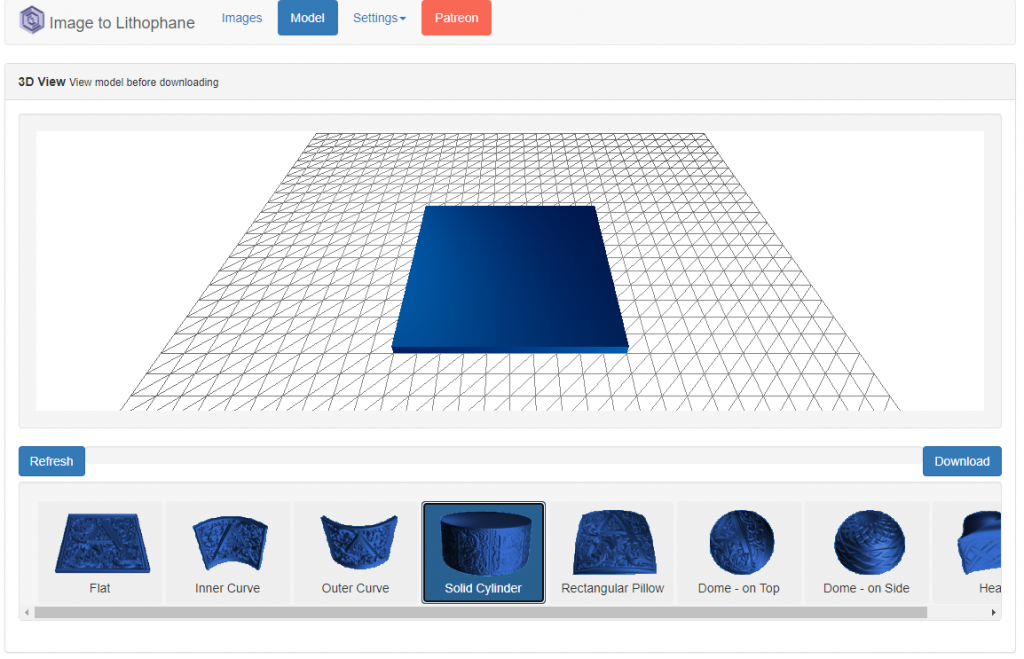Image resolution: width=1024 pixels, height=659 pixels.
Task: Open the Model tab
Action: pyautogui.click(x=307, y=18)
